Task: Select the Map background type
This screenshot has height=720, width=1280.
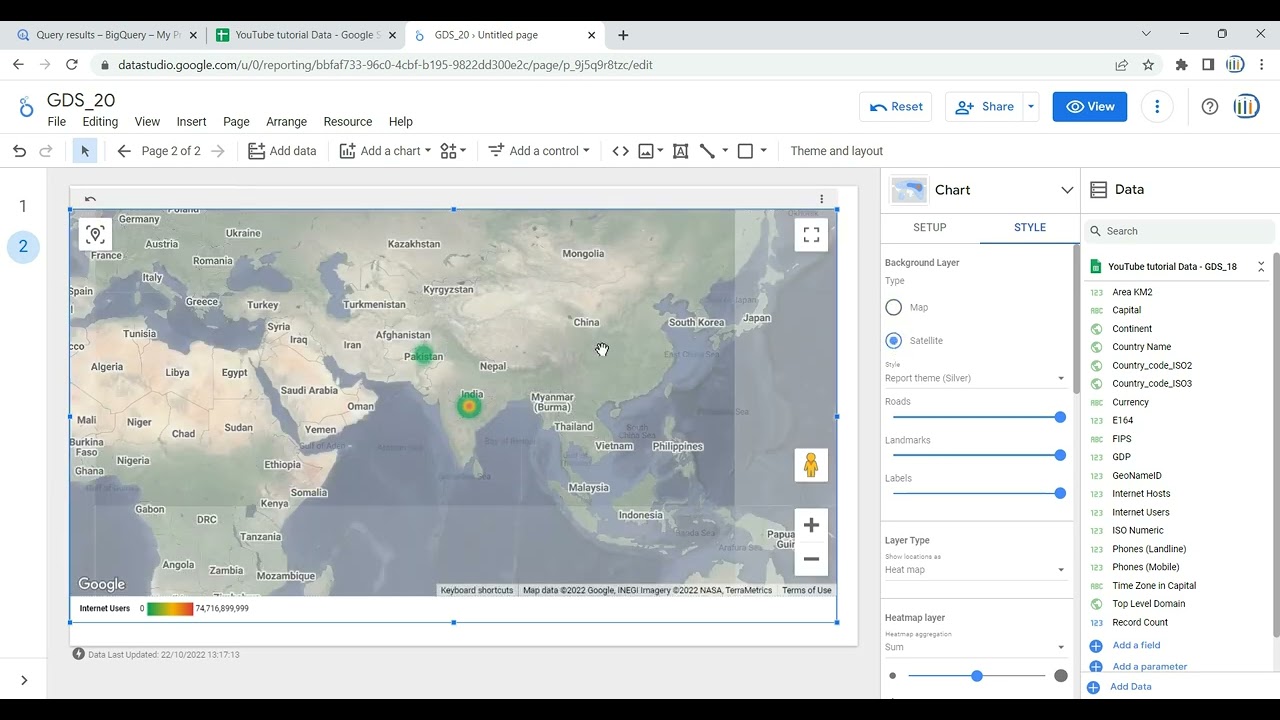Action: 894,308
